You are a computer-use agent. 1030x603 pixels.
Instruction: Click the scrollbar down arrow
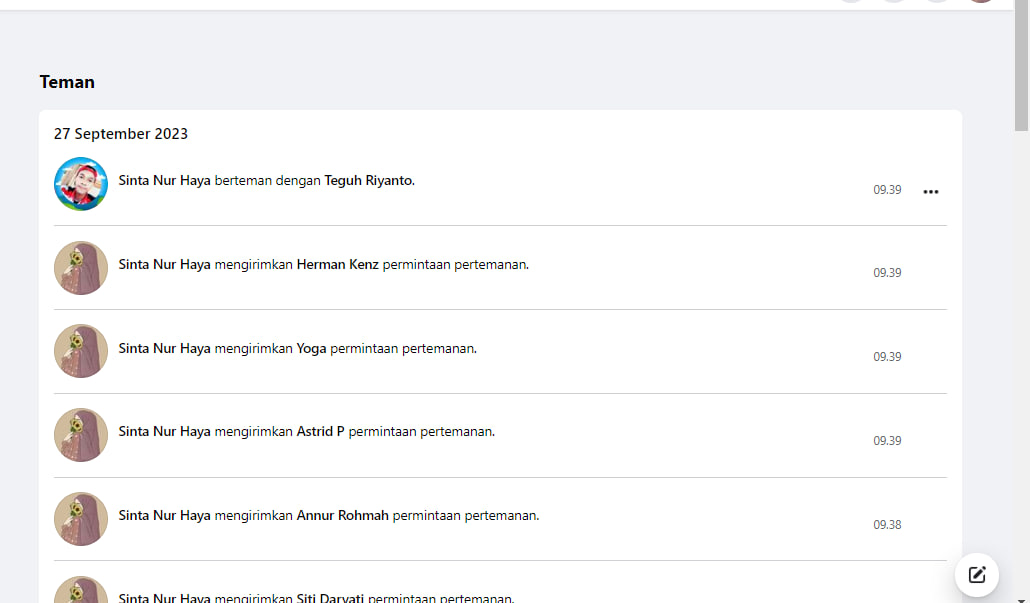pos(1021,599)
